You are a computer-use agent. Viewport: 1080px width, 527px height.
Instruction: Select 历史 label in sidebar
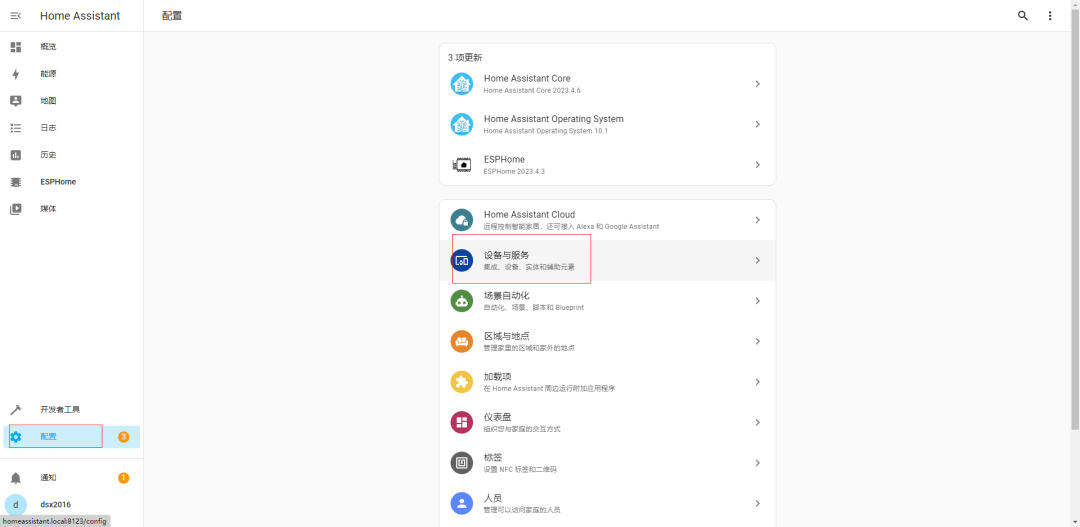click(x=48, y=155)
